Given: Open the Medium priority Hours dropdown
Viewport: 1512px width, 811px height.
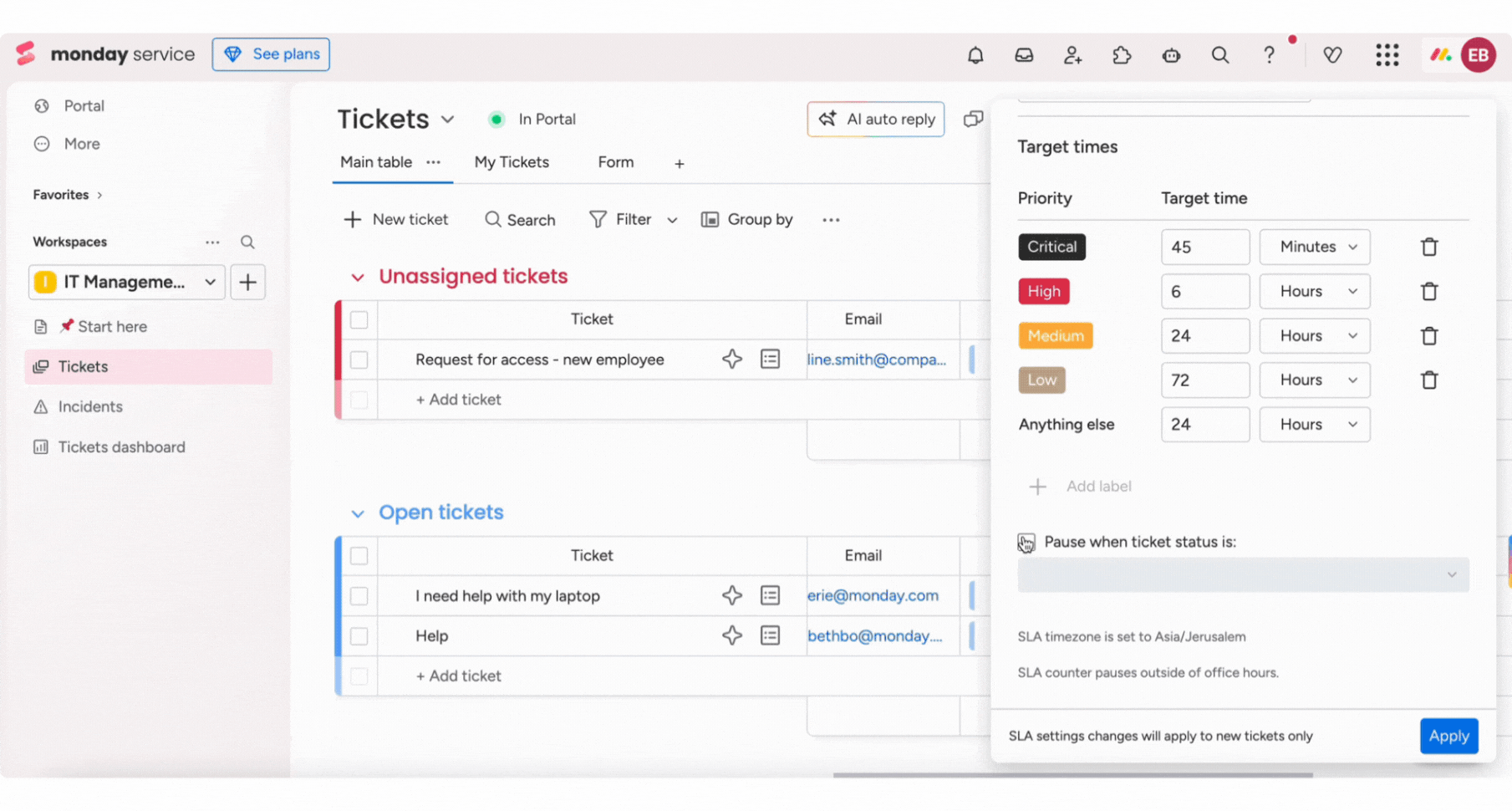Looking at the screenshot, I should click(x=1315, y=335).
